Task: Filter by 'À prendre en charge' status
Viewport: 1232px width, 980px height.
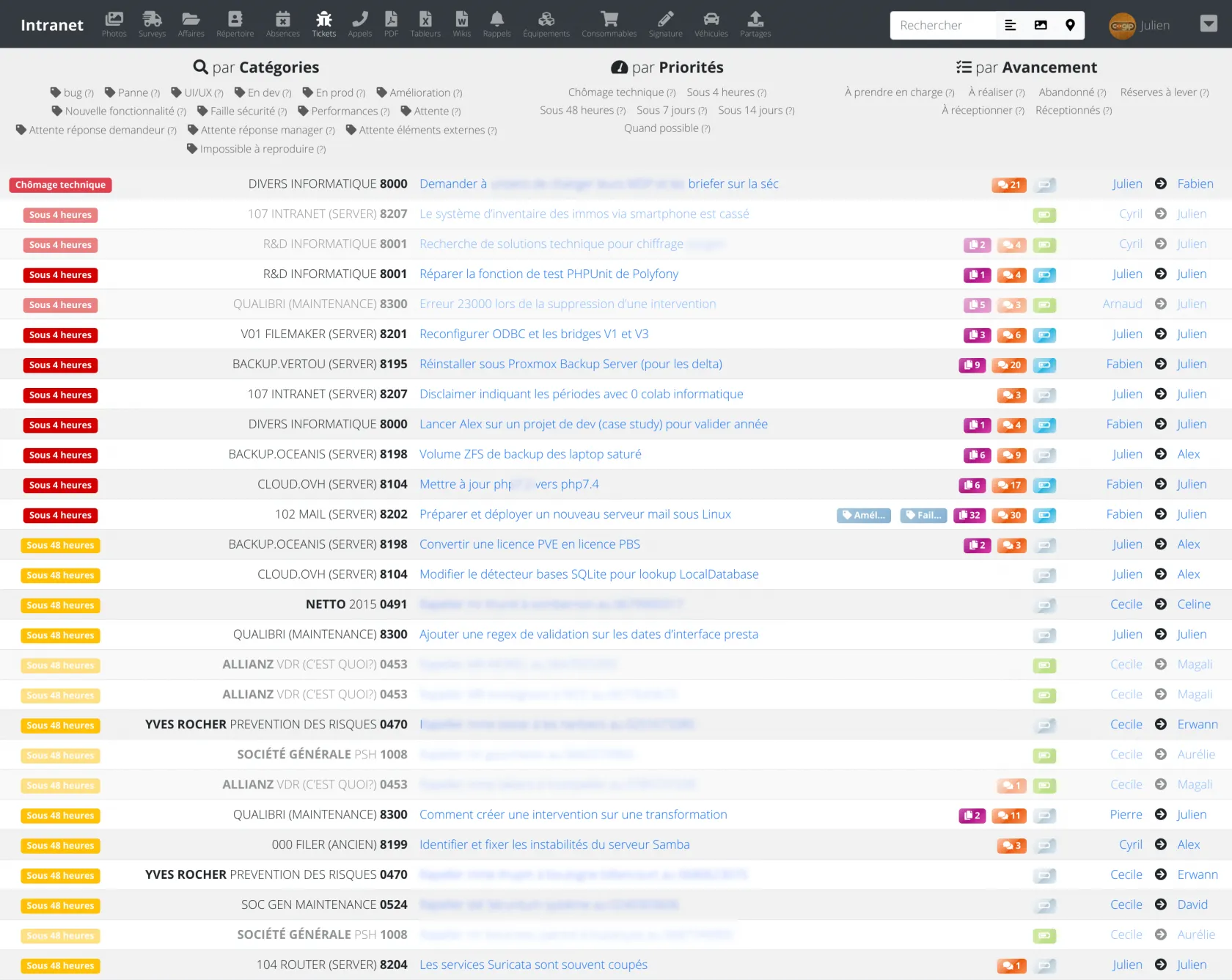Action: (899, 92)
